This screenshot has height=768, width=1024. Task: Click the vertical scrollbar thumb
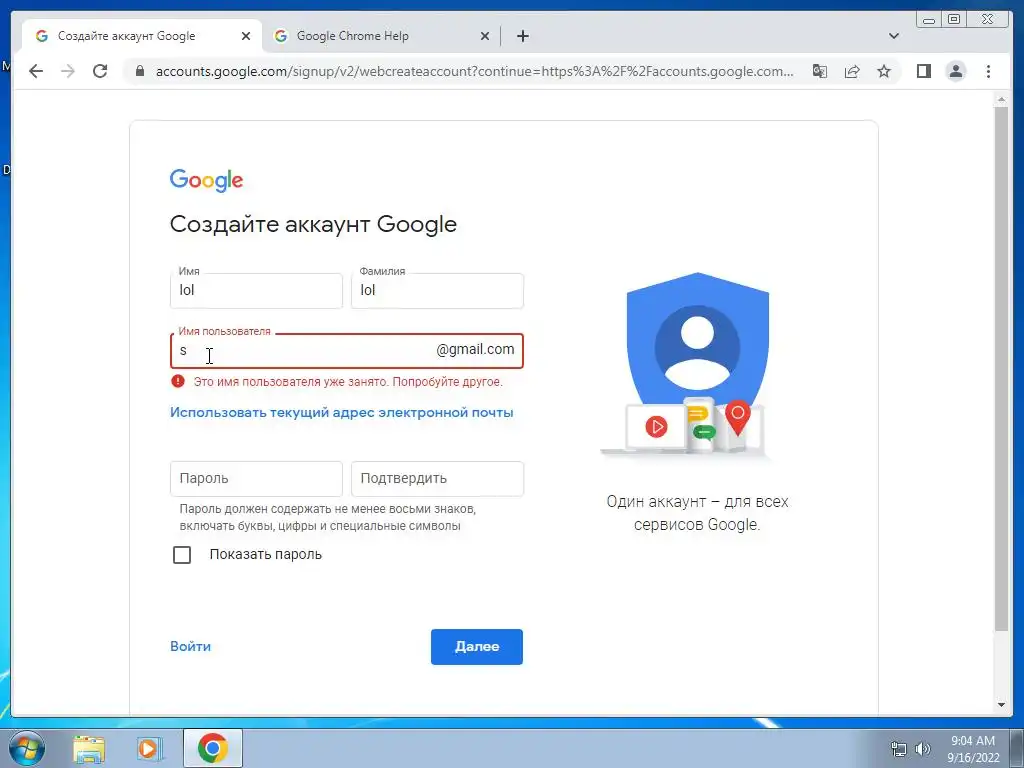1001,369
